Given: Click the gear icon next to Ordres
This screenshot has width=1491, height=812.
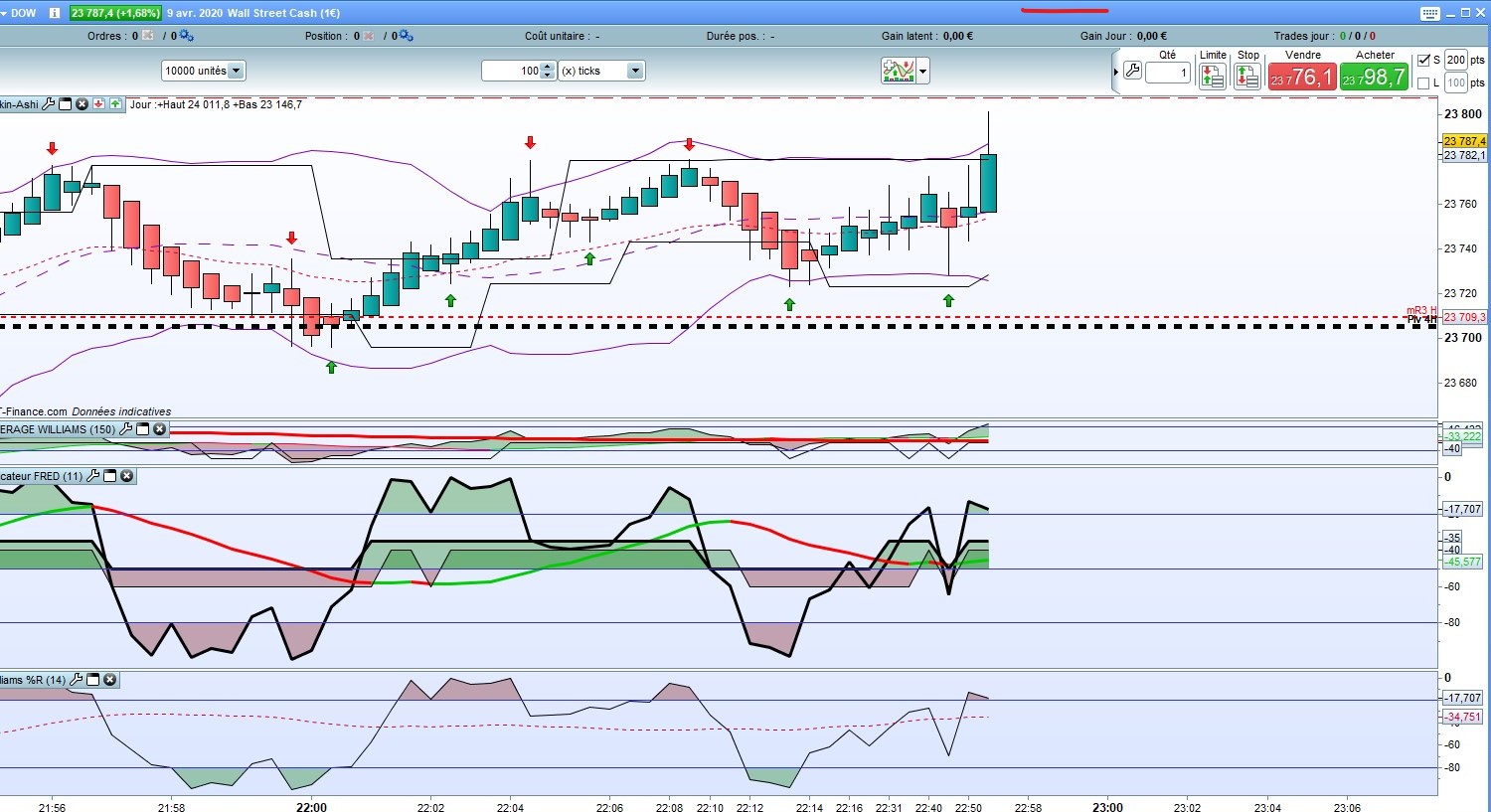Looking at the screenshot, I should coord(186,36).
